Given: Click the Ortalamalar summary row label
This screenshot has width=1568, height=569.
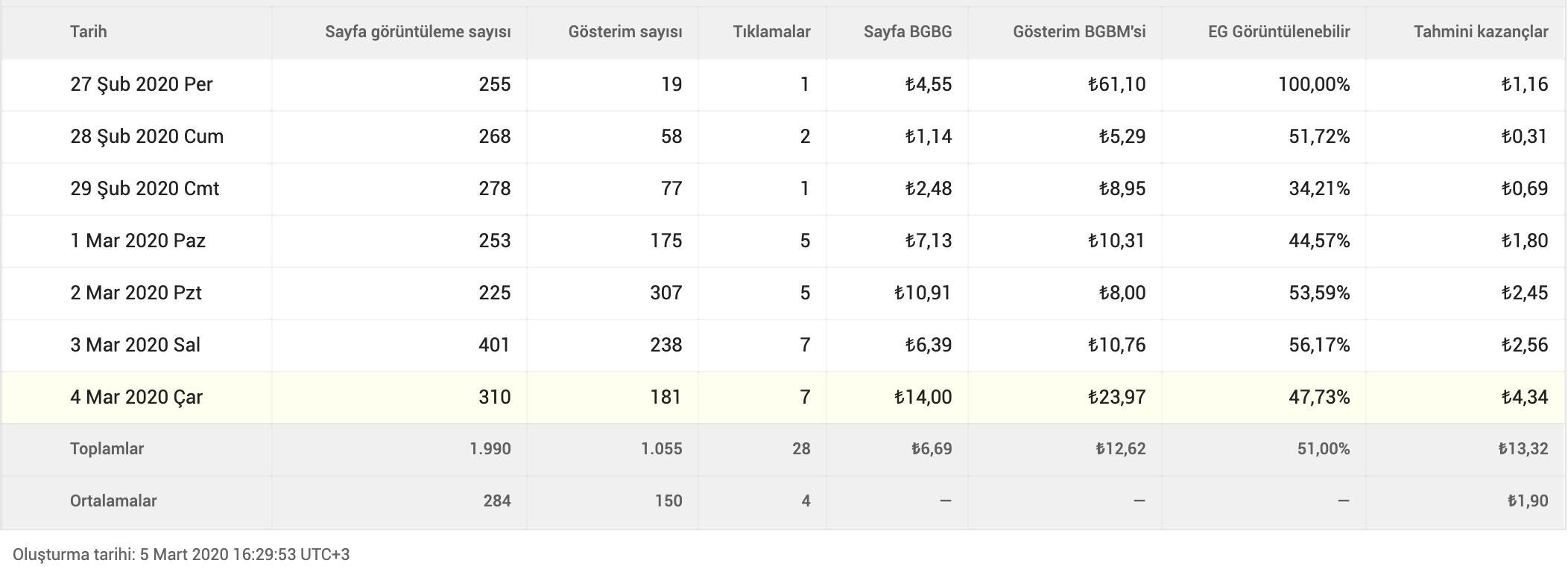Looking at the screenshot, I should (113, 500).
